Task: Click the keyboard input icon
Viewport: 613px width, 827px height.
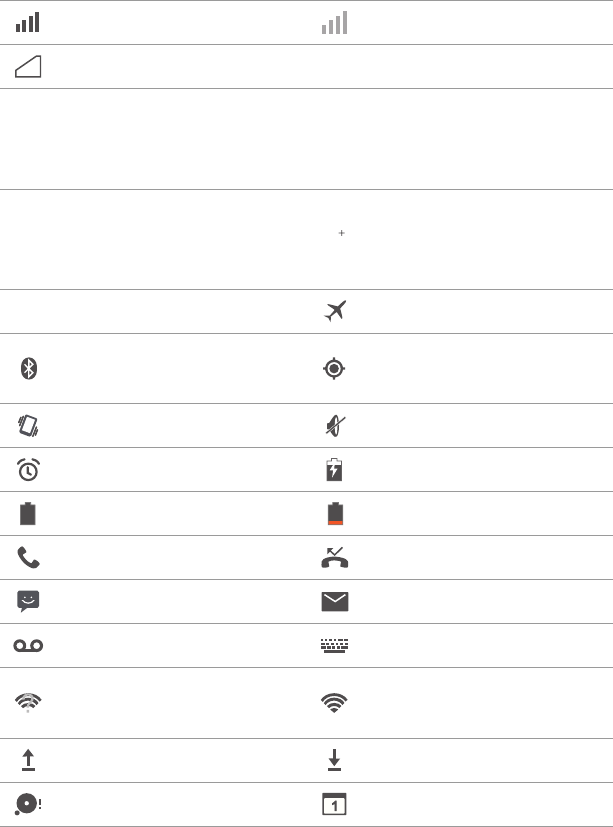Action: 334,646
